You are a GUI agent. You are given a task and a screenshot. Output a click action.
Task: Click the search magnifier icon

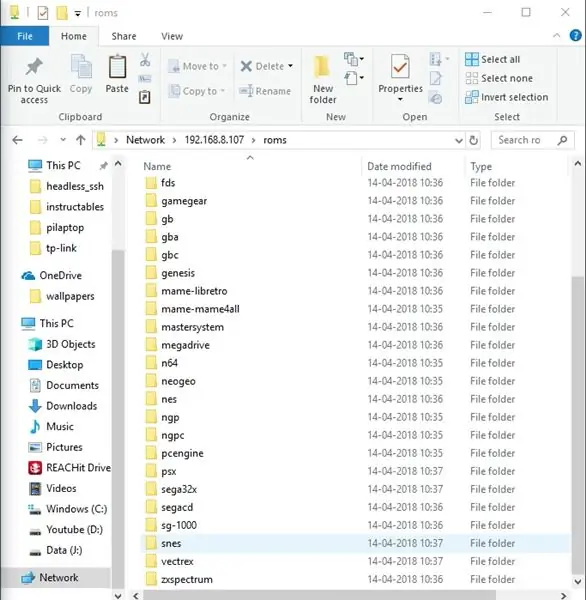click(562, 140)
